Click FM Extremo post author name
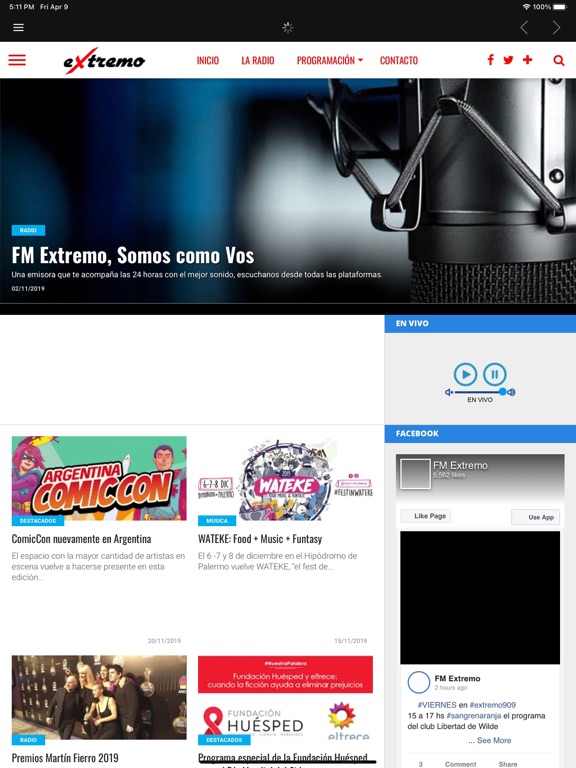The image size is (576, 768). pos(457,678)
